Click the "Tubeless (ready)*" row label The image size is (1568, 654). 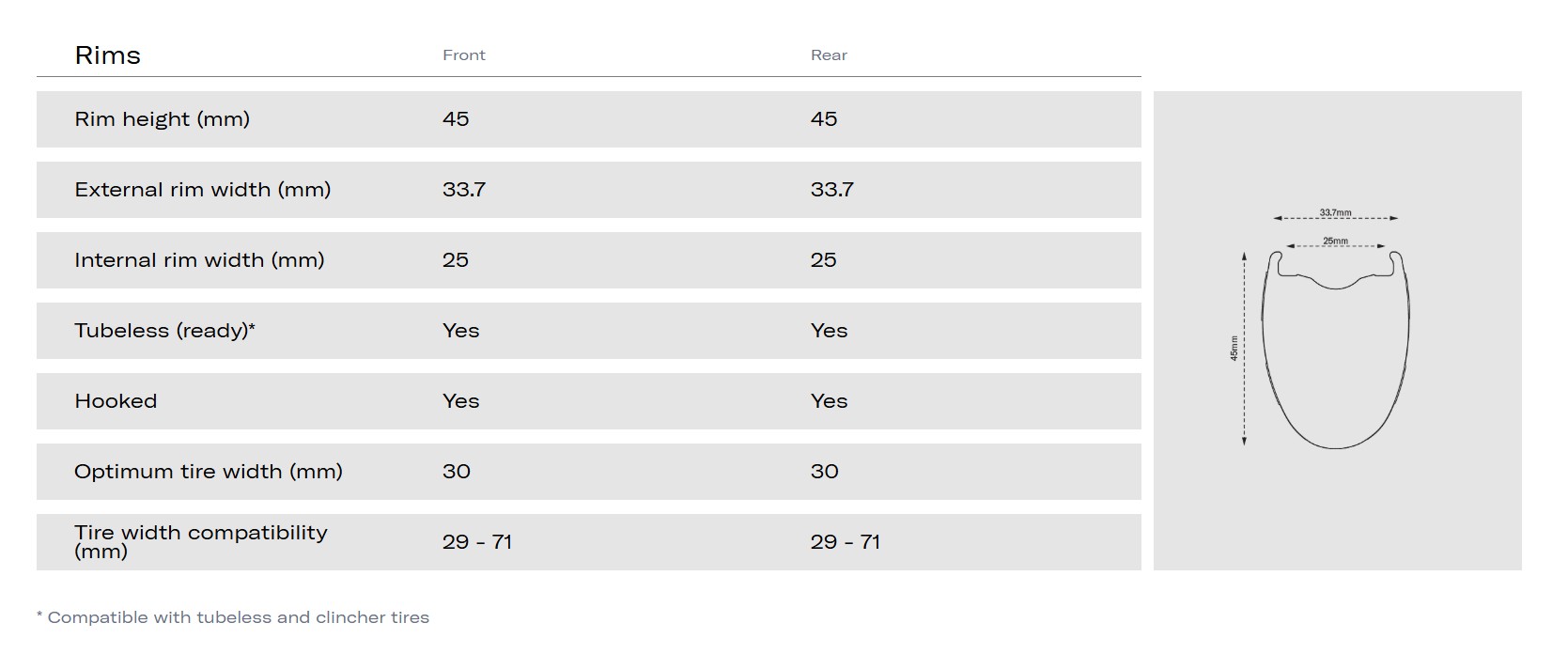point(164,331)
